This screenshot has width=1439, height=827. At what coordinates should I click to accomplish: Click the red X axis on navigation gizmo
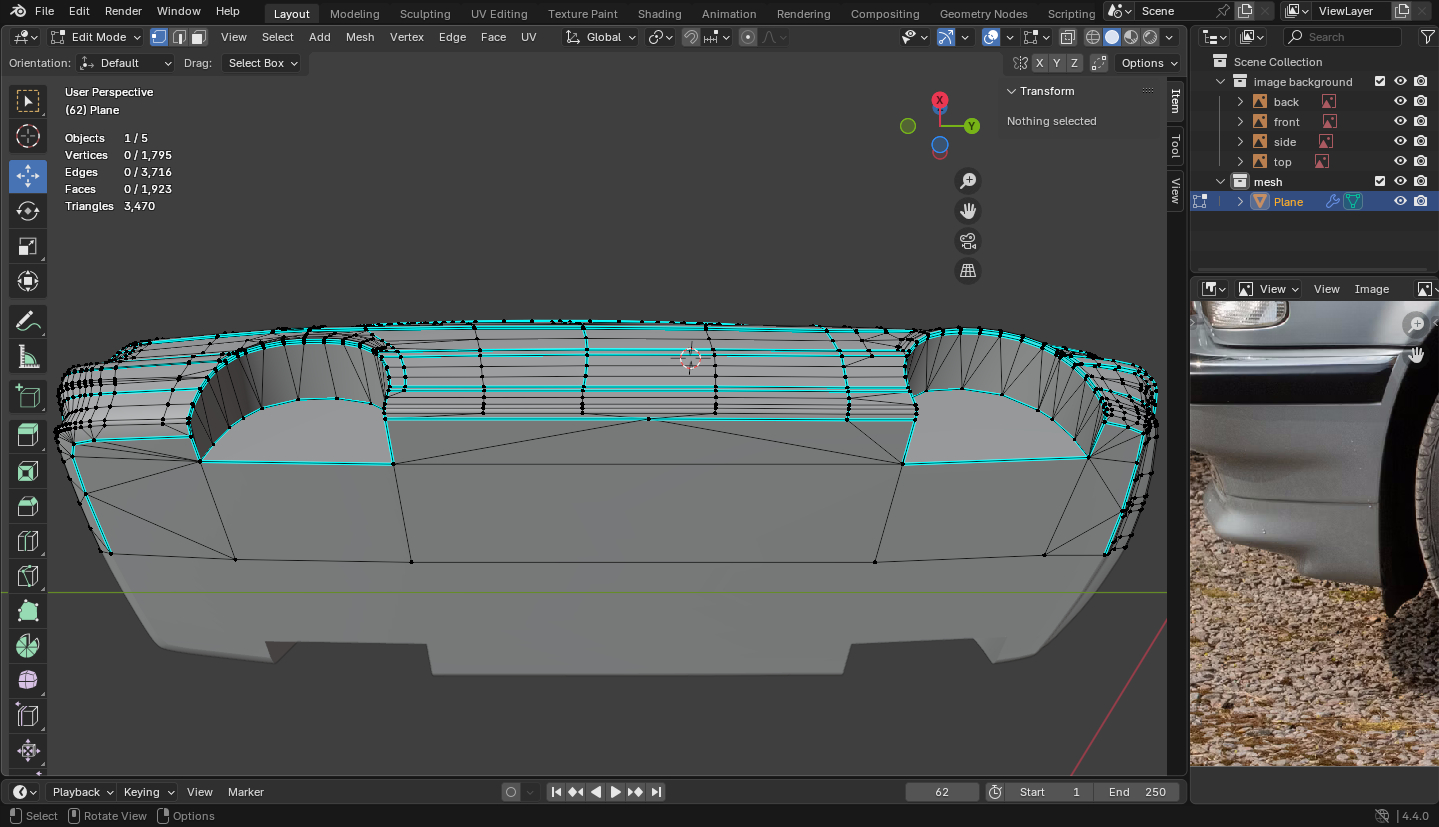coord(939,100)
